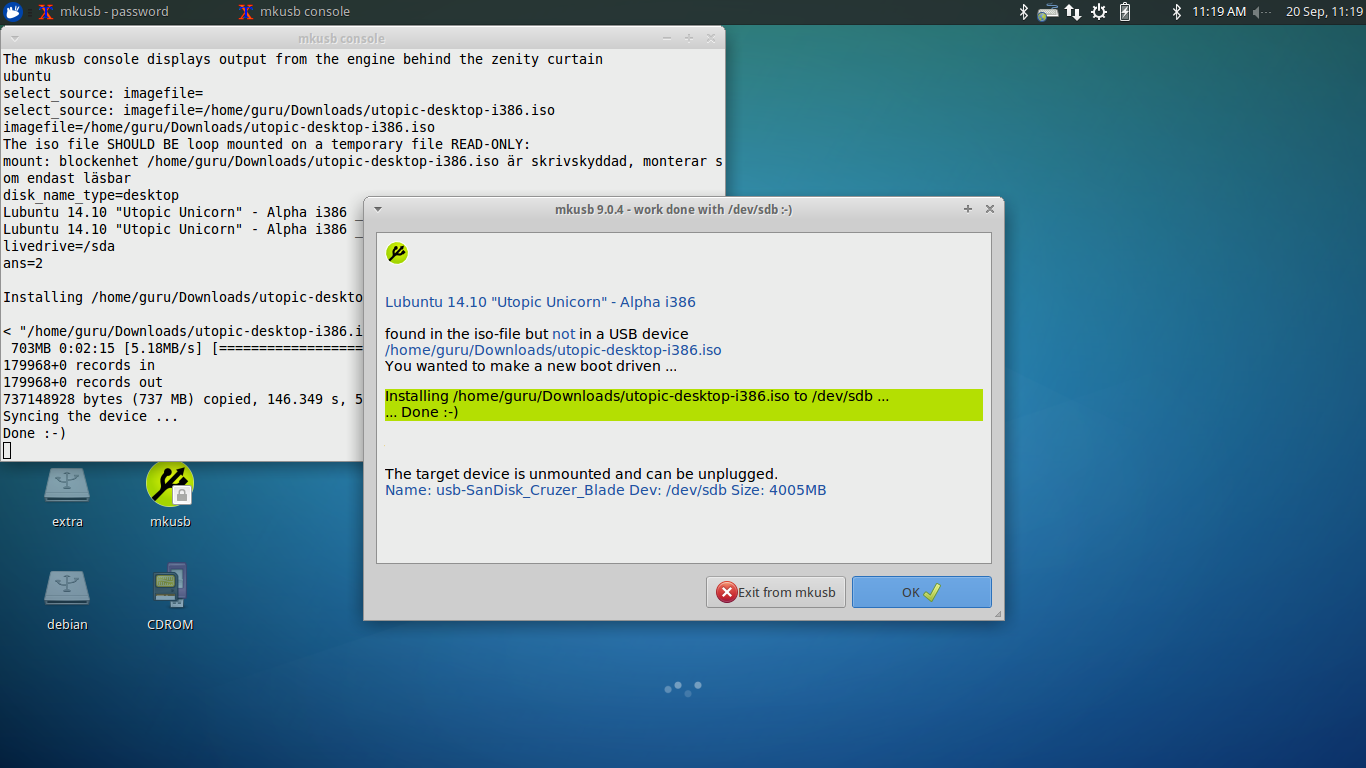Click 'found in the iso-file but not in a USB device' line
Image resolution: width=1366 pixels, height=768 pixels.
point(536,334)
